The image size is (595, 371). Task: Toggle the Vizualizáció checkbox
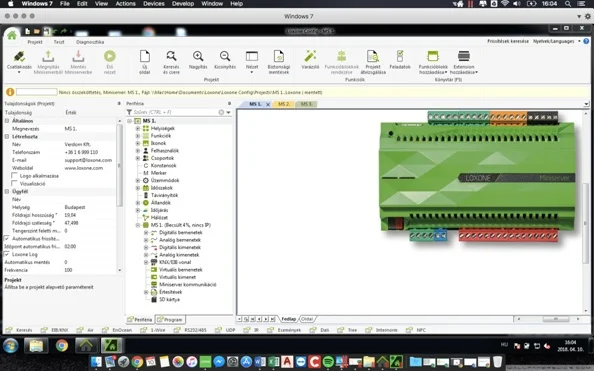(14, 184)
